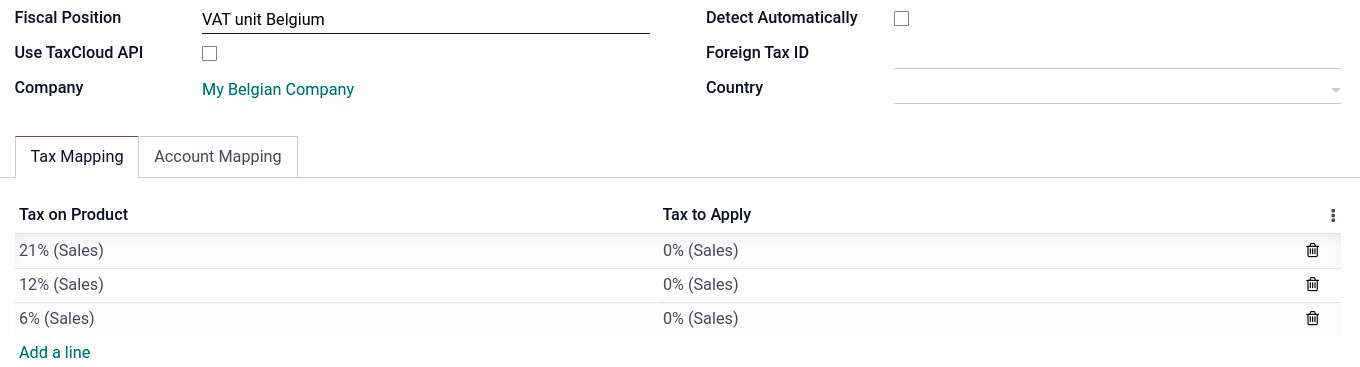The height and width of the screenshot is (367, 1360).
Task: Delete the 12% (Sales) tax mapping row
Action: tap(1313, 285)
